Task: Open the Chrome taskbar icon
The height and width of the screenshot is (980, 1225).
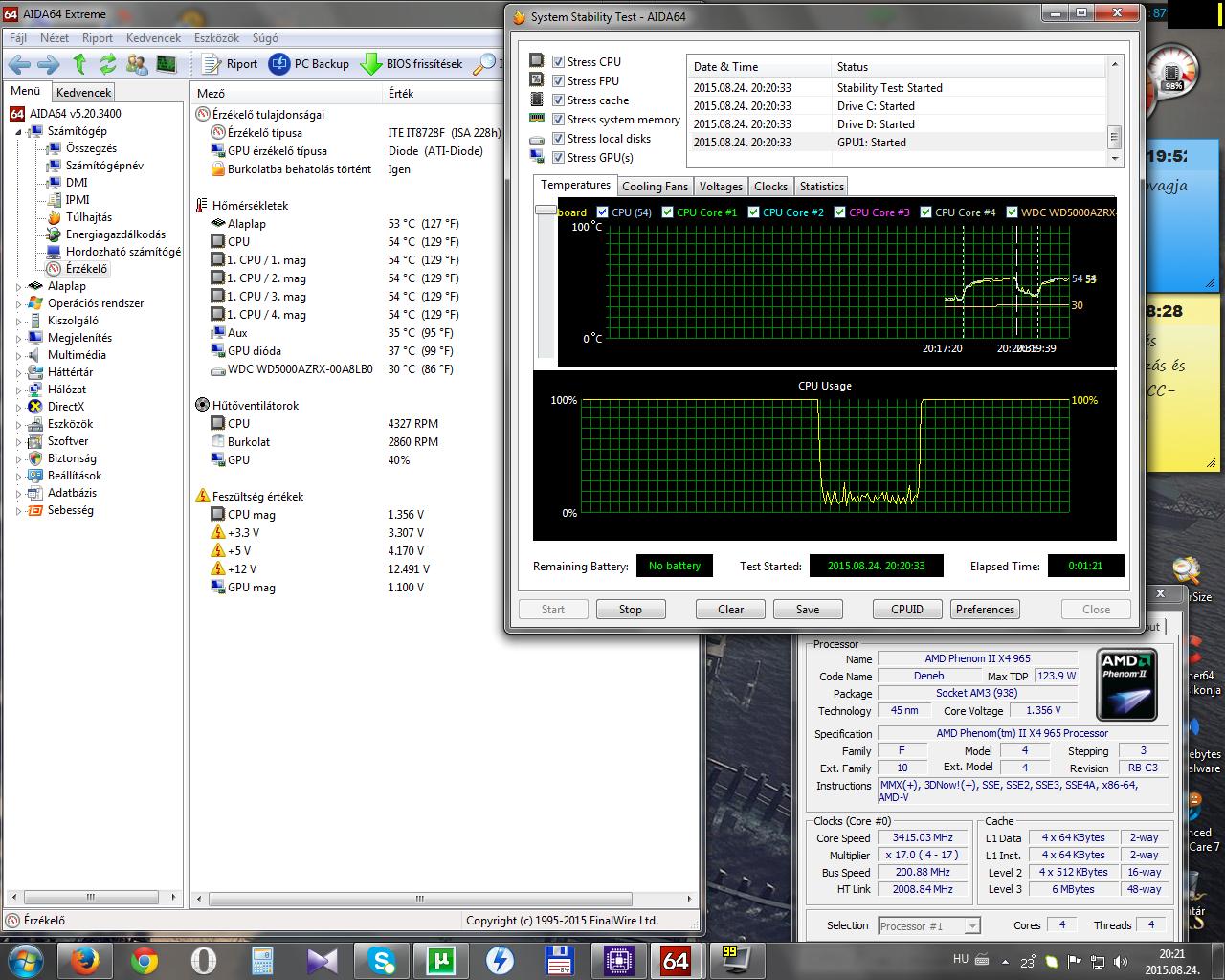Action: (145, 960)
